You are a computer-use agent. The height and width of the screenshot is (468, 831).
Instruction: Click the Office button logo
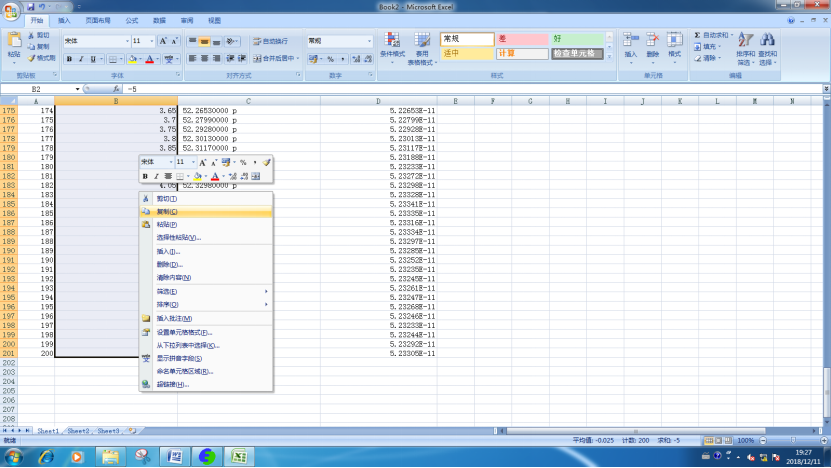[x=11, y=11]
